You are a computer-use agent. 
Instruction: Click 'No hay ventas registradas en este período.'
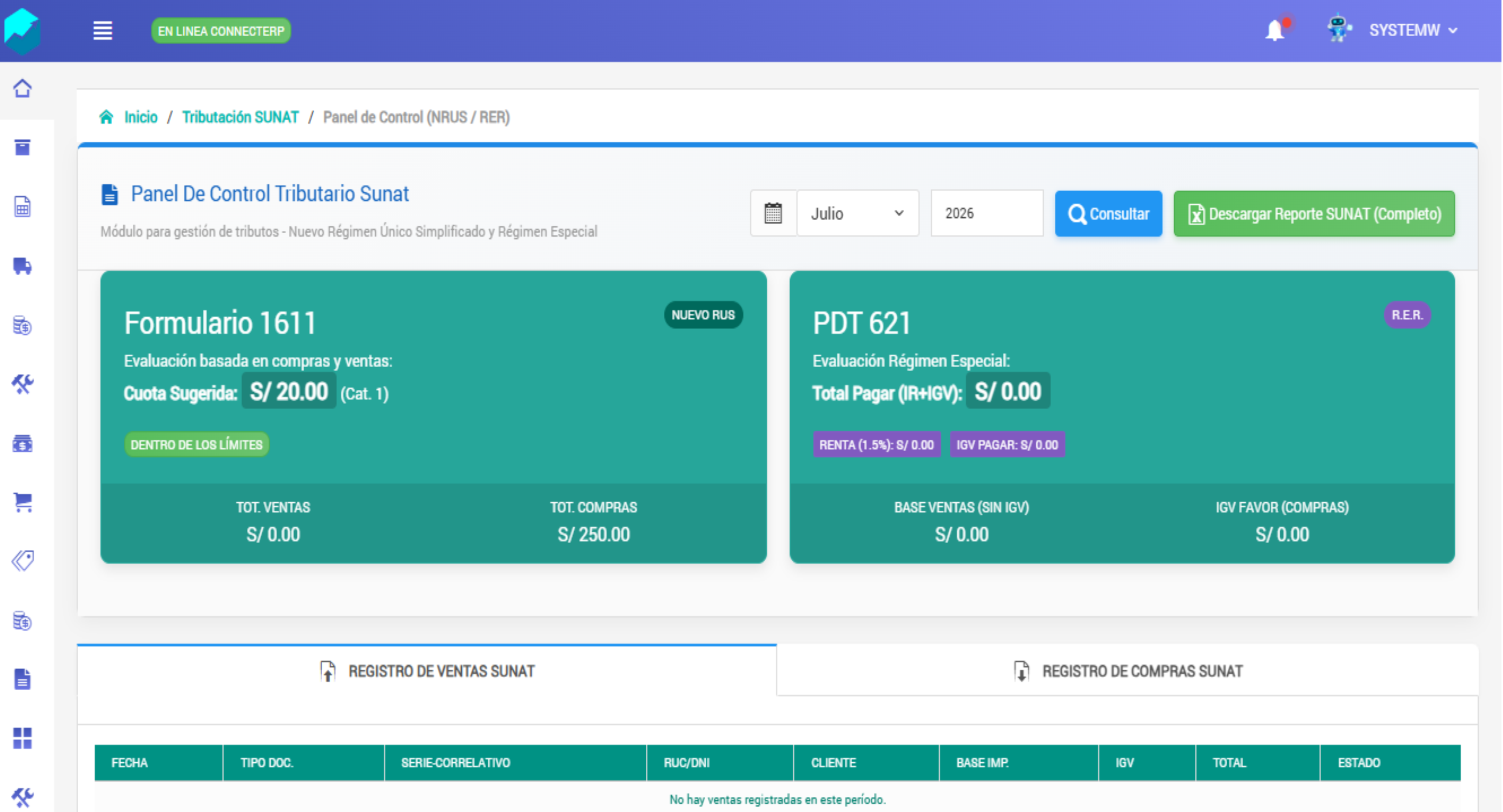(x=777, y=800)
